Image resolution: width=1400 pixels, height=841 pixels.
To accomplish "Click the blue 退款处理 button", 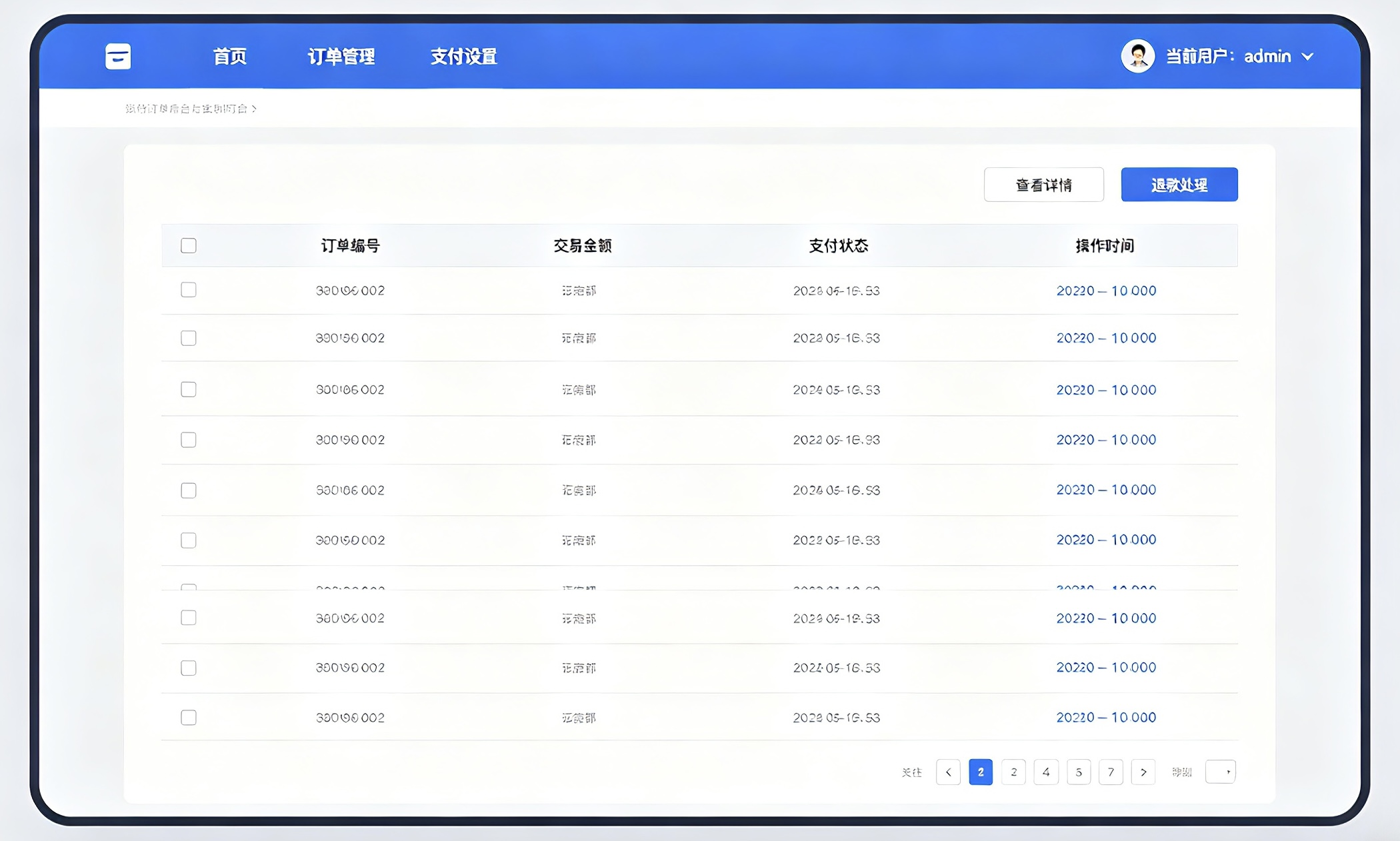I will click(x=1179, y=185).
